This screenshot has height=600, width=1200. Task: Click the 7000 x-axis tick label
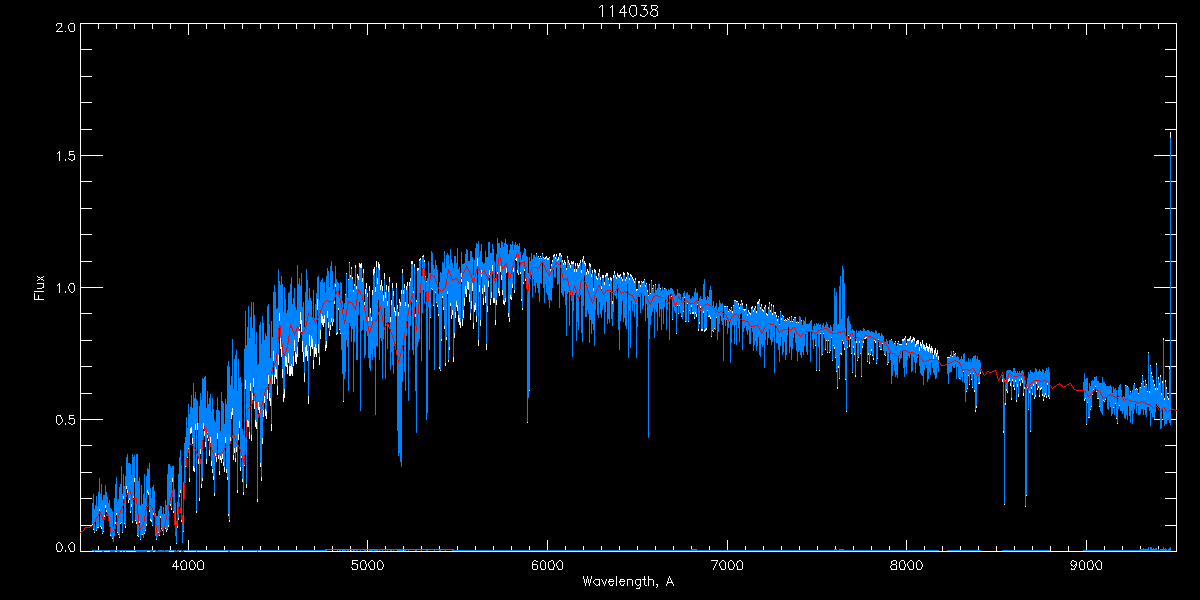pyautogui.click(x=727, y=565)
